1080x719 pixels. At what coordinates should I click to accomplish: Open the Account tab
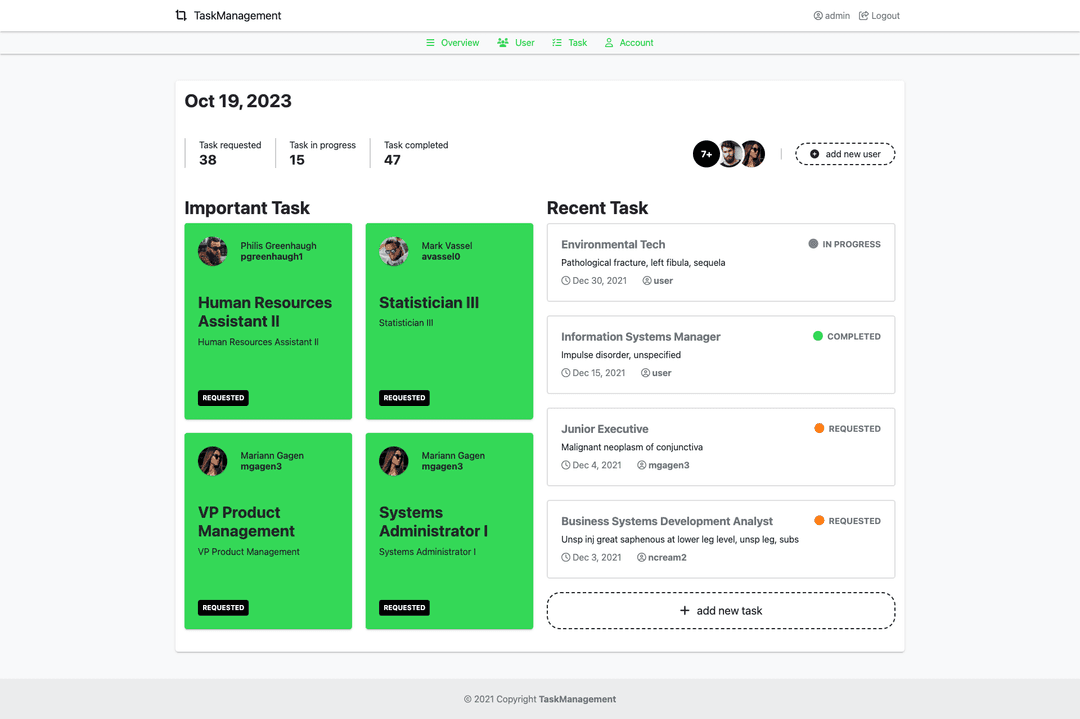628,42
